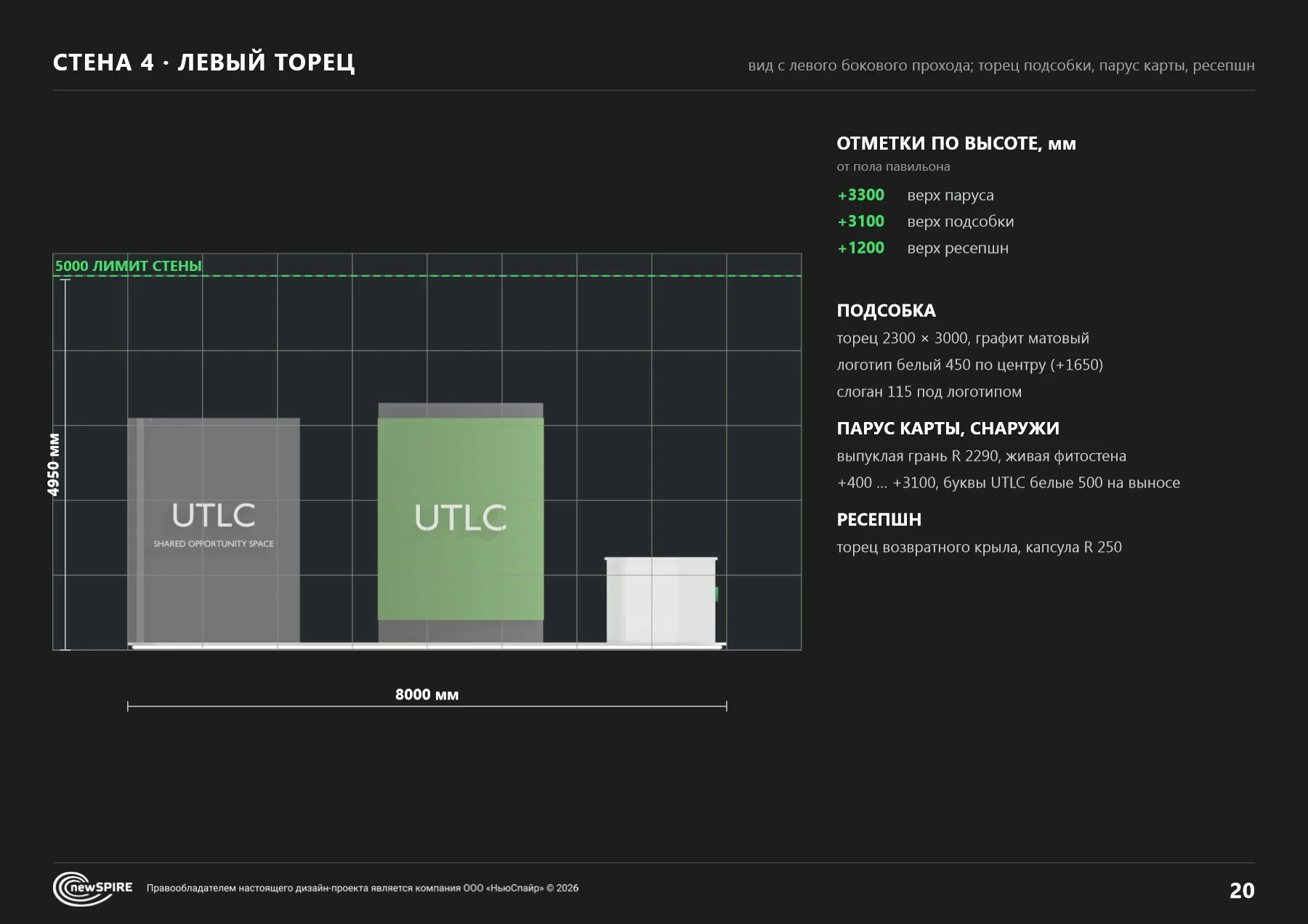Click the heading "ПАРУС КАРТЫ, СНАРУЖИ"

(x=948, y=429)
